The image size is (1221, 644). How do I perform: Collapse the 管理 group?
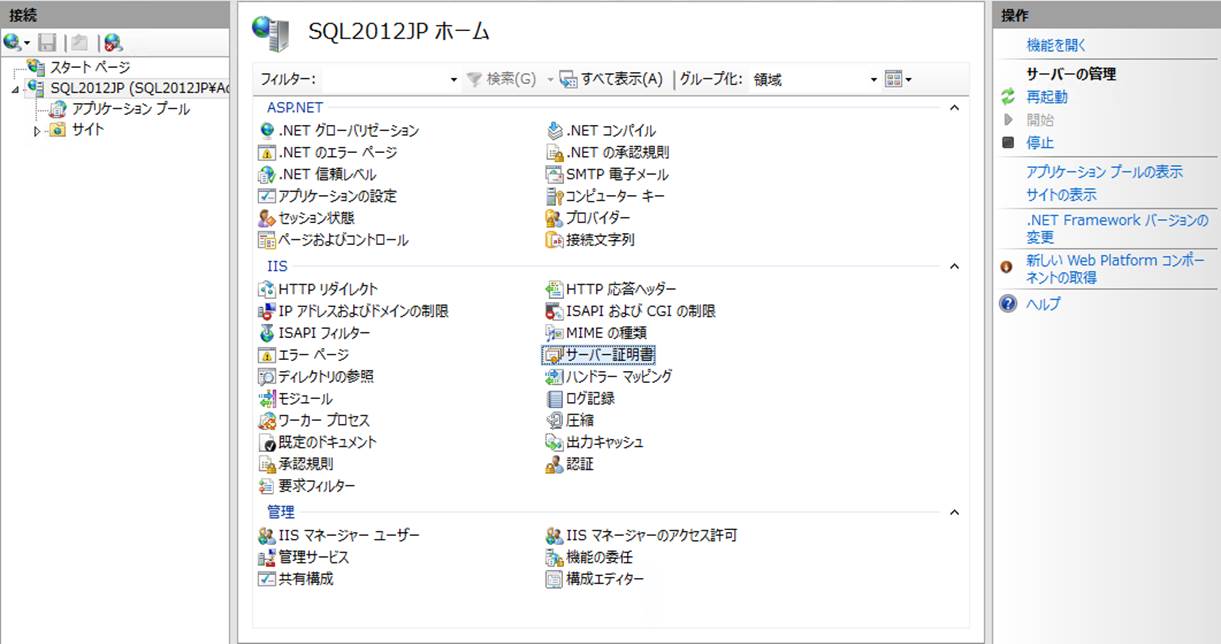[954, 513]
